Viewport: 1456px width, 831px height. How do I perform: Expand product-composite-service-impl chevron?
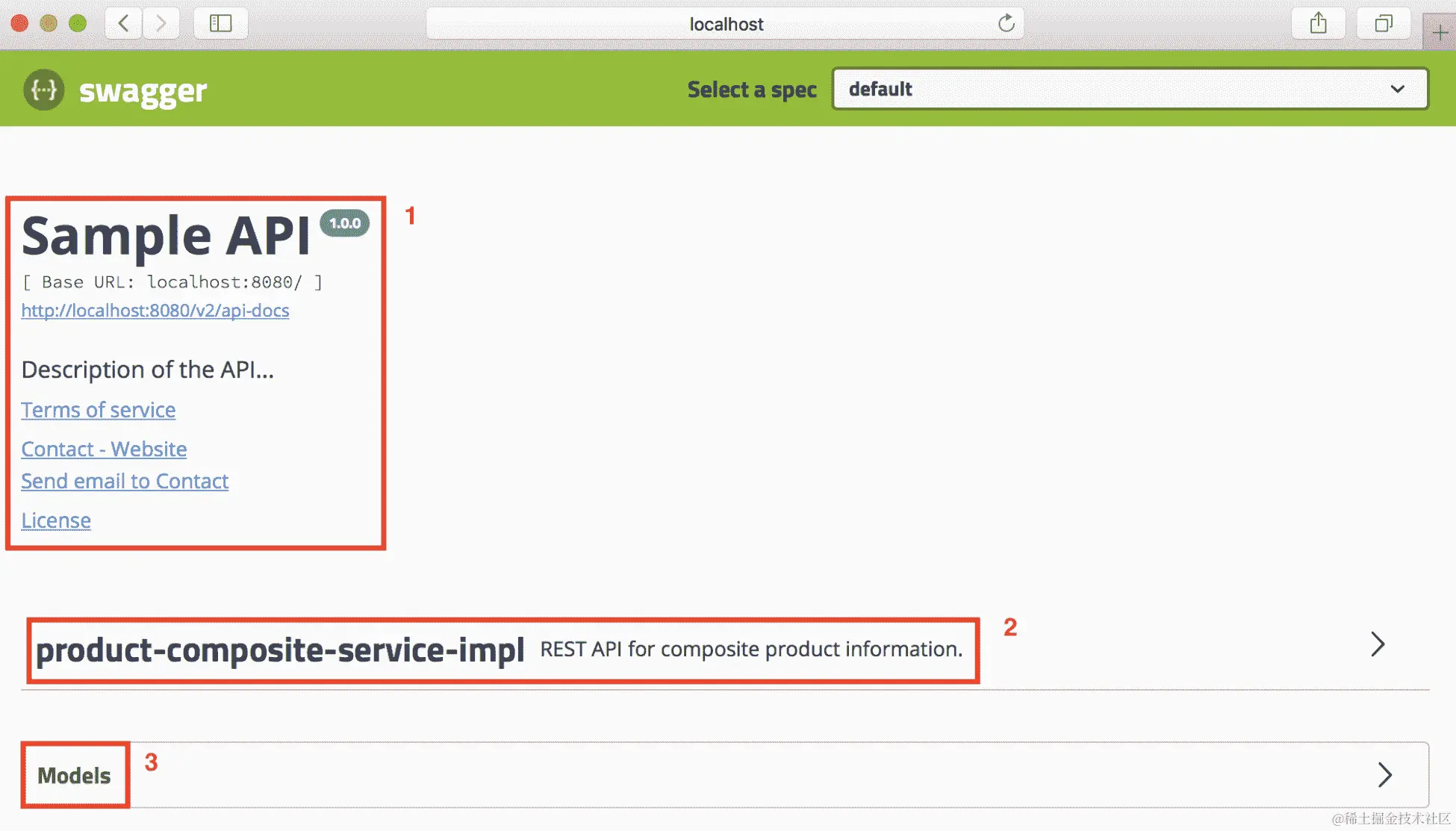point(1378,644)
